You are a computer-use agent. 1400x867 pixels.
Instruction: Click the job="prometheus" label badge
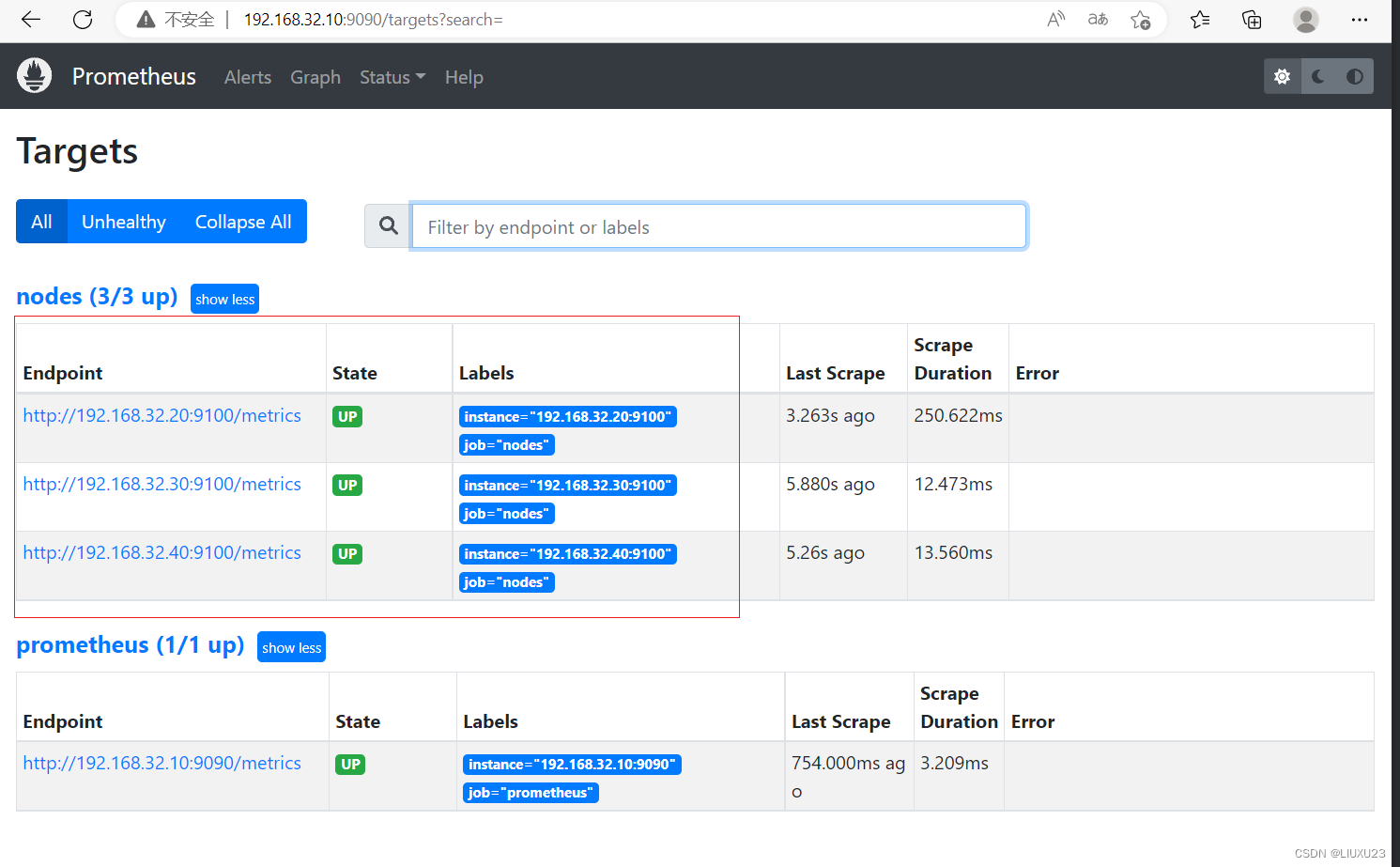click(531, 793)
